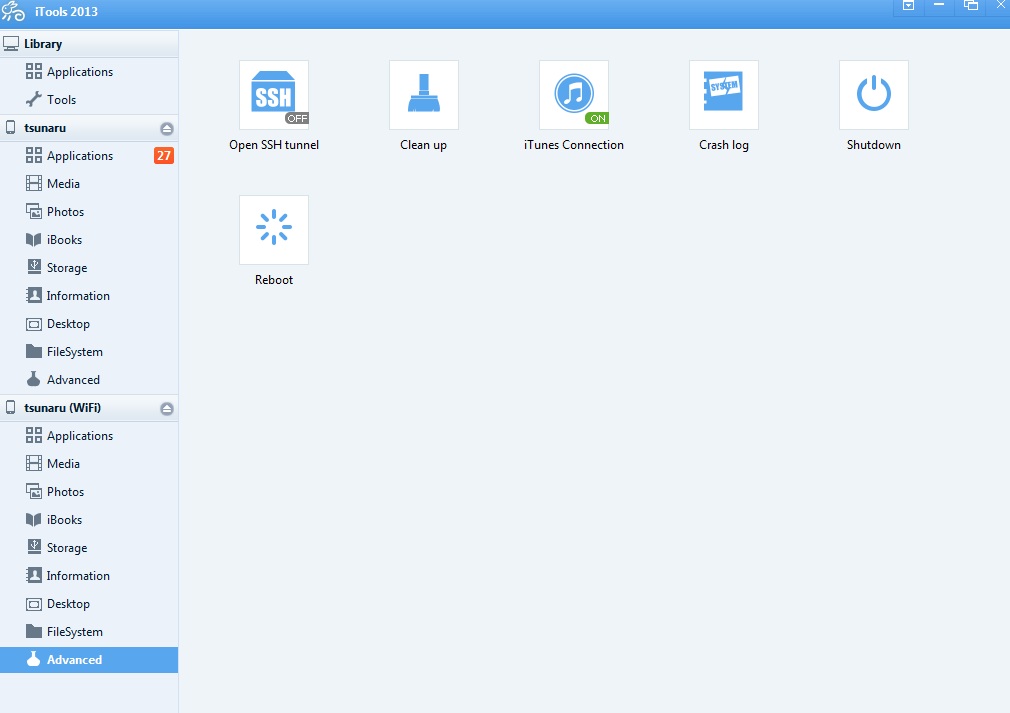Open iBooks under tsunaru USB device
Image resolution: width=1010 pixels, height=713 pixels.
tap(89, 240)
